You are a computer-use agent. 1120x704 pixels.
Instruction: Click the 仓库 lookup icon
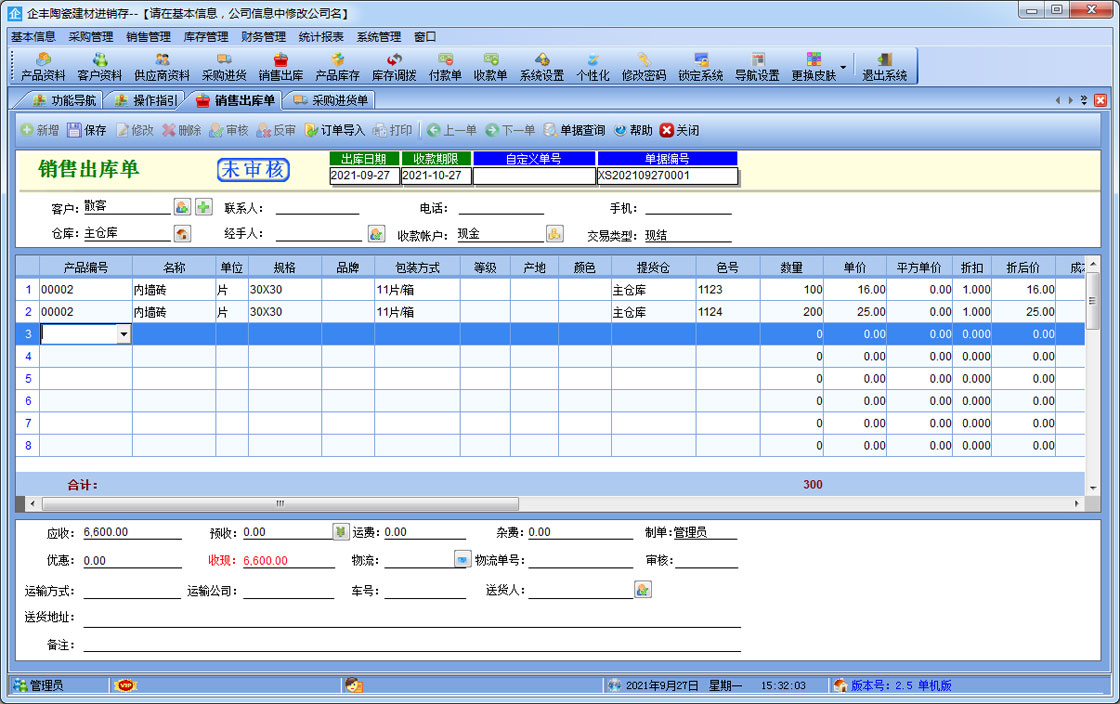click(x=182, y=234)
